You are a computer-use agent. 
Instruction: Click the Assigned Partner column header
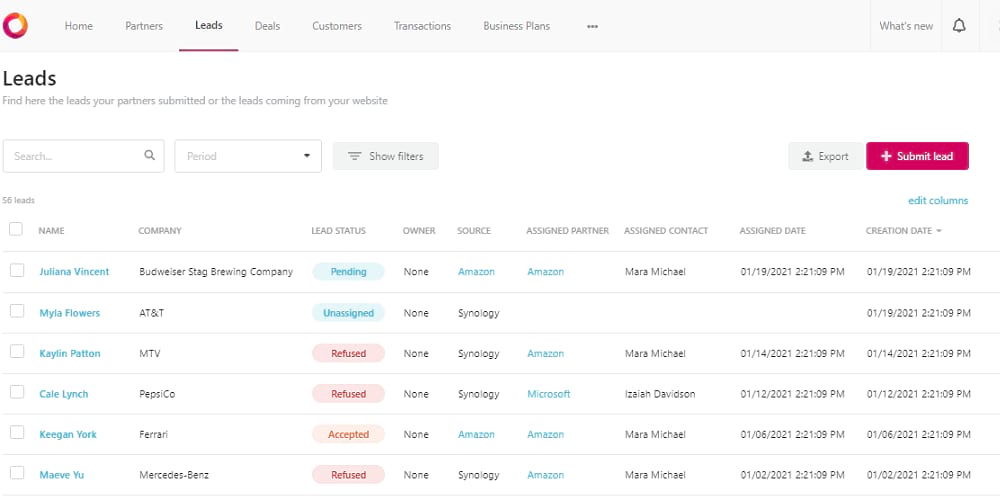pyautogui.click(x=568, y=231)
